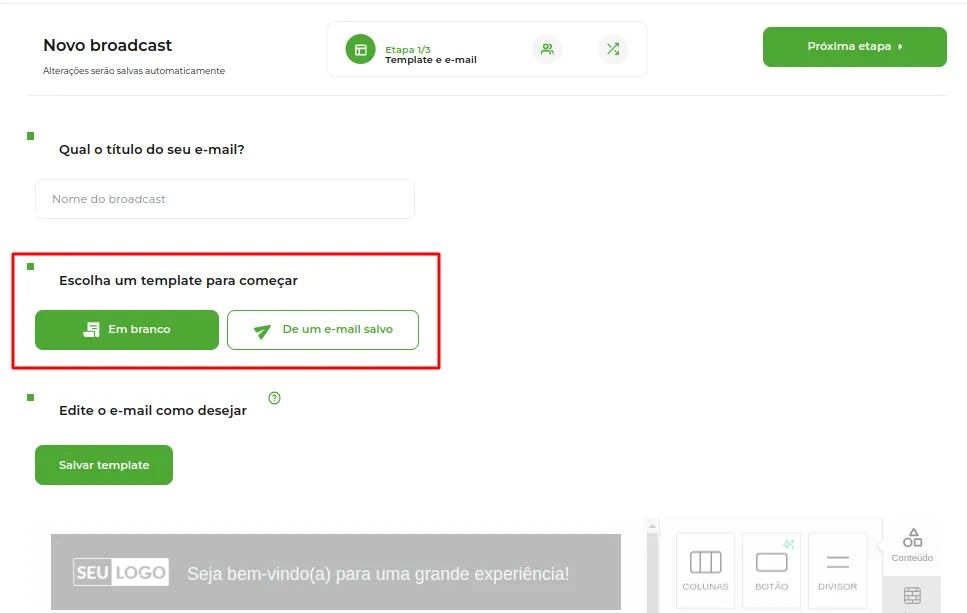967x613 pixels.
Task: Click the Seja bem-vindo(a) header text
Action: 378,574
